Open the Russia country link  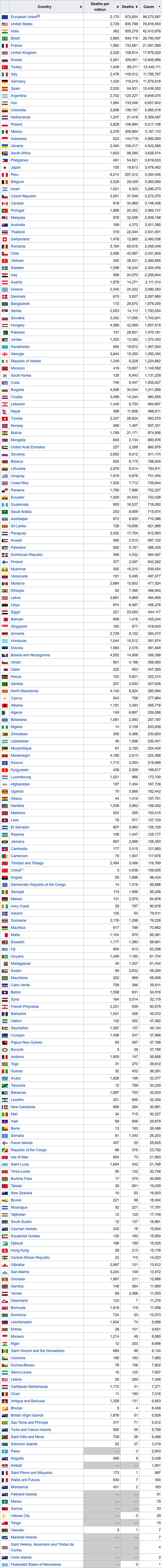coord(17,60)
